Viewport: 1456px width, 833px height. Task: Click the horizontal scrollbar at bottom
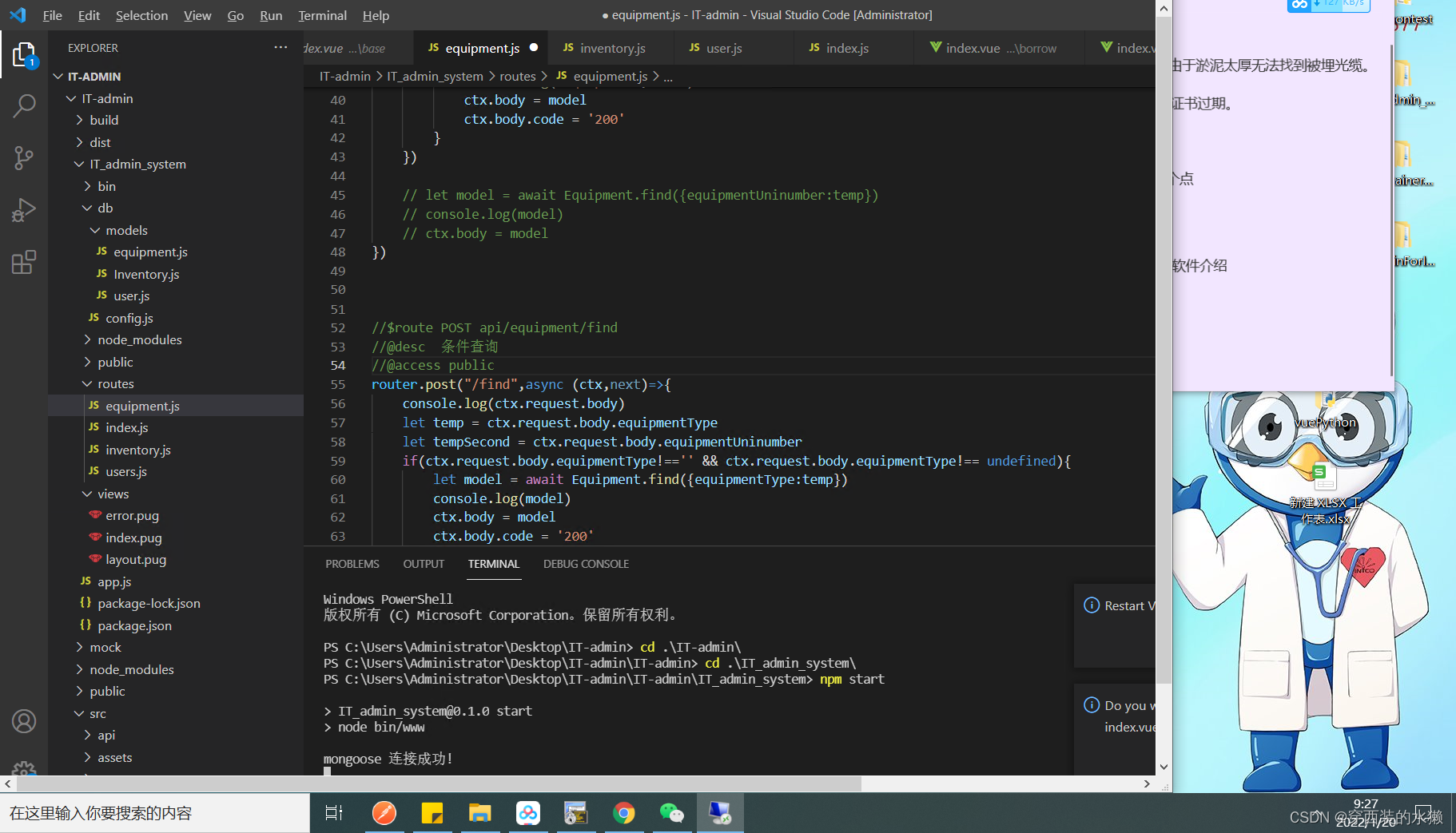pos(439,783)
